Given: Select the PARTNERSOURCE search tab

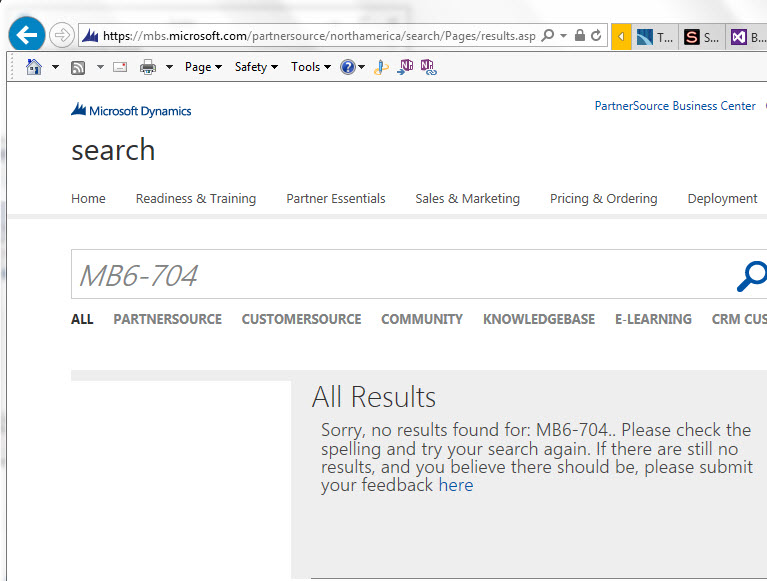Looking at the screenshot, I should [167, 319].
